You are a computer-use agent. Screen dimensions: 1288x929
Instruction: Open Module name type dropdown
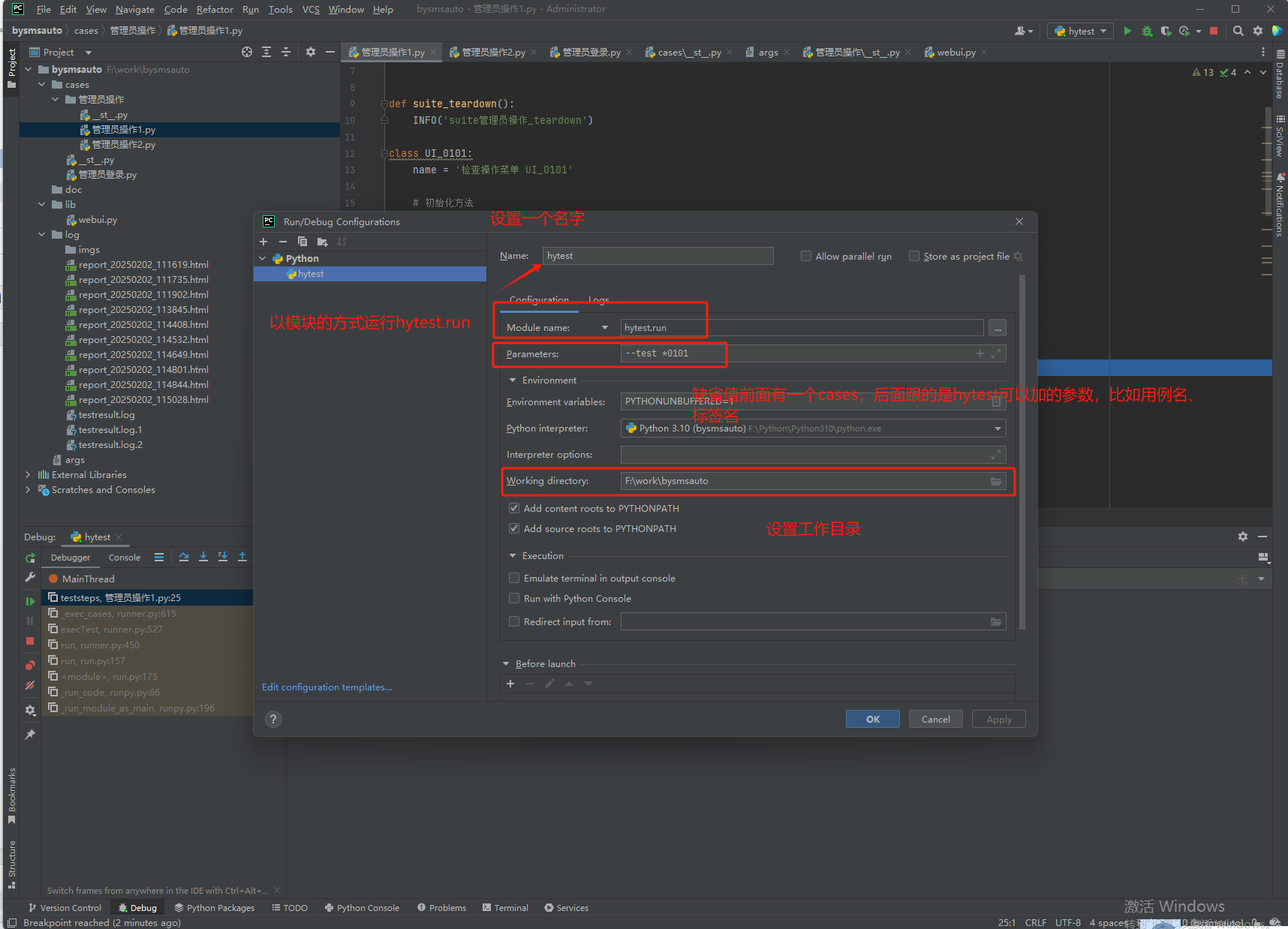(x=605, y=328)
